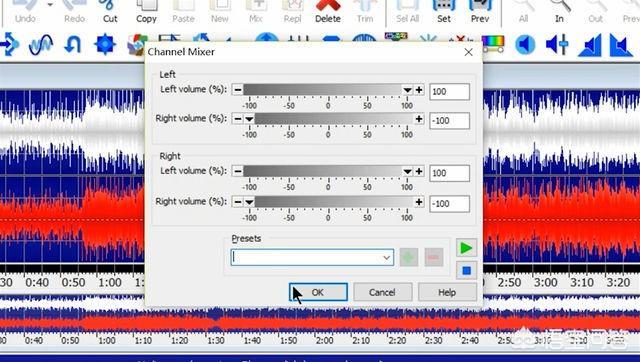This screenshot has width=640, height=362.
Task: Click the remove preset minus button
Action: (433, 258)
